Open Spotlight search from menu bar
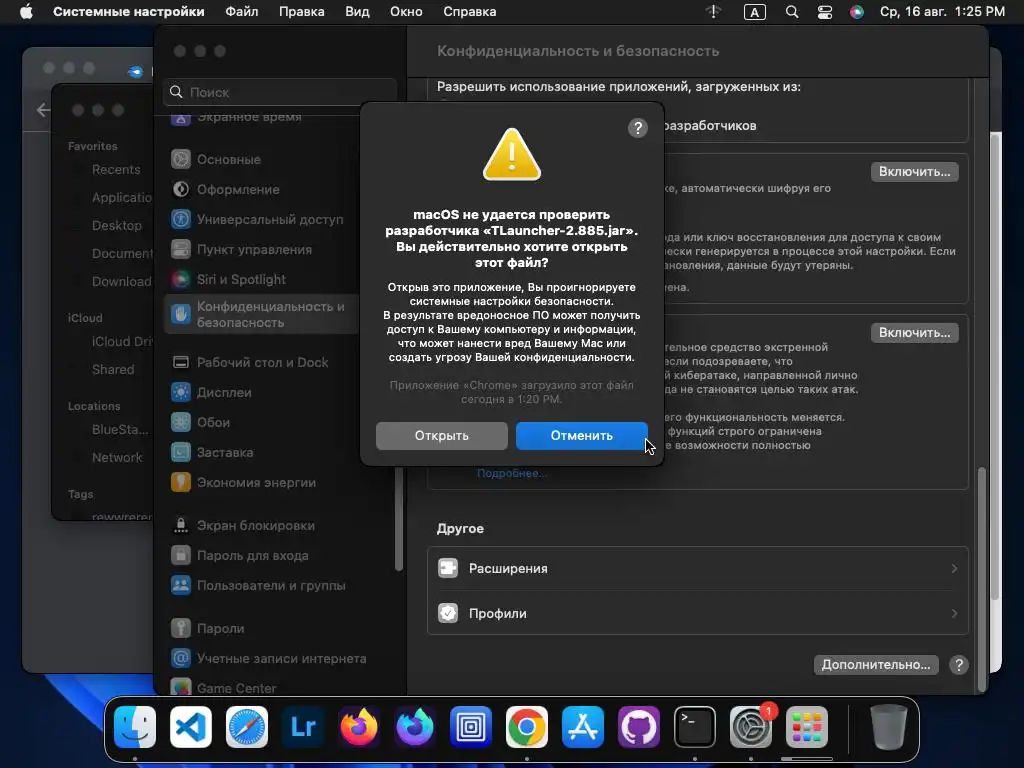The width and height of the screenshot is (1024, 768). [792, 12]
